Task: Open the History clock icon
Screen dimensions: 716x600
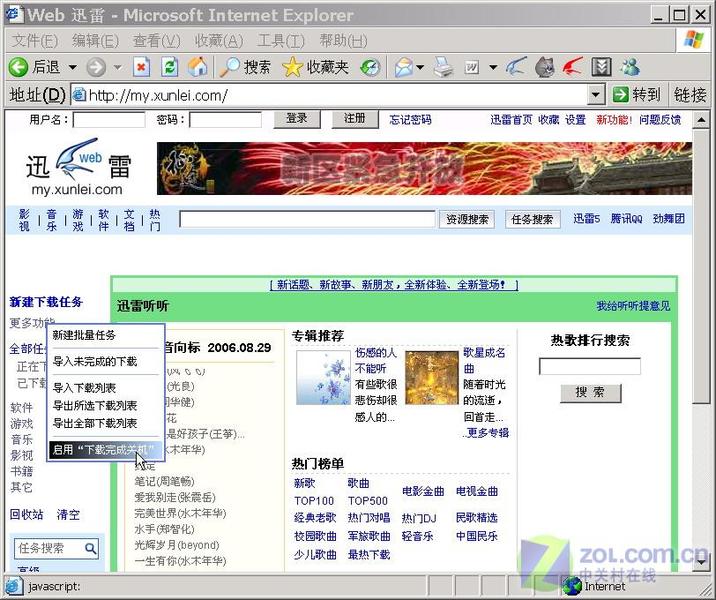Action: point(370,68)
